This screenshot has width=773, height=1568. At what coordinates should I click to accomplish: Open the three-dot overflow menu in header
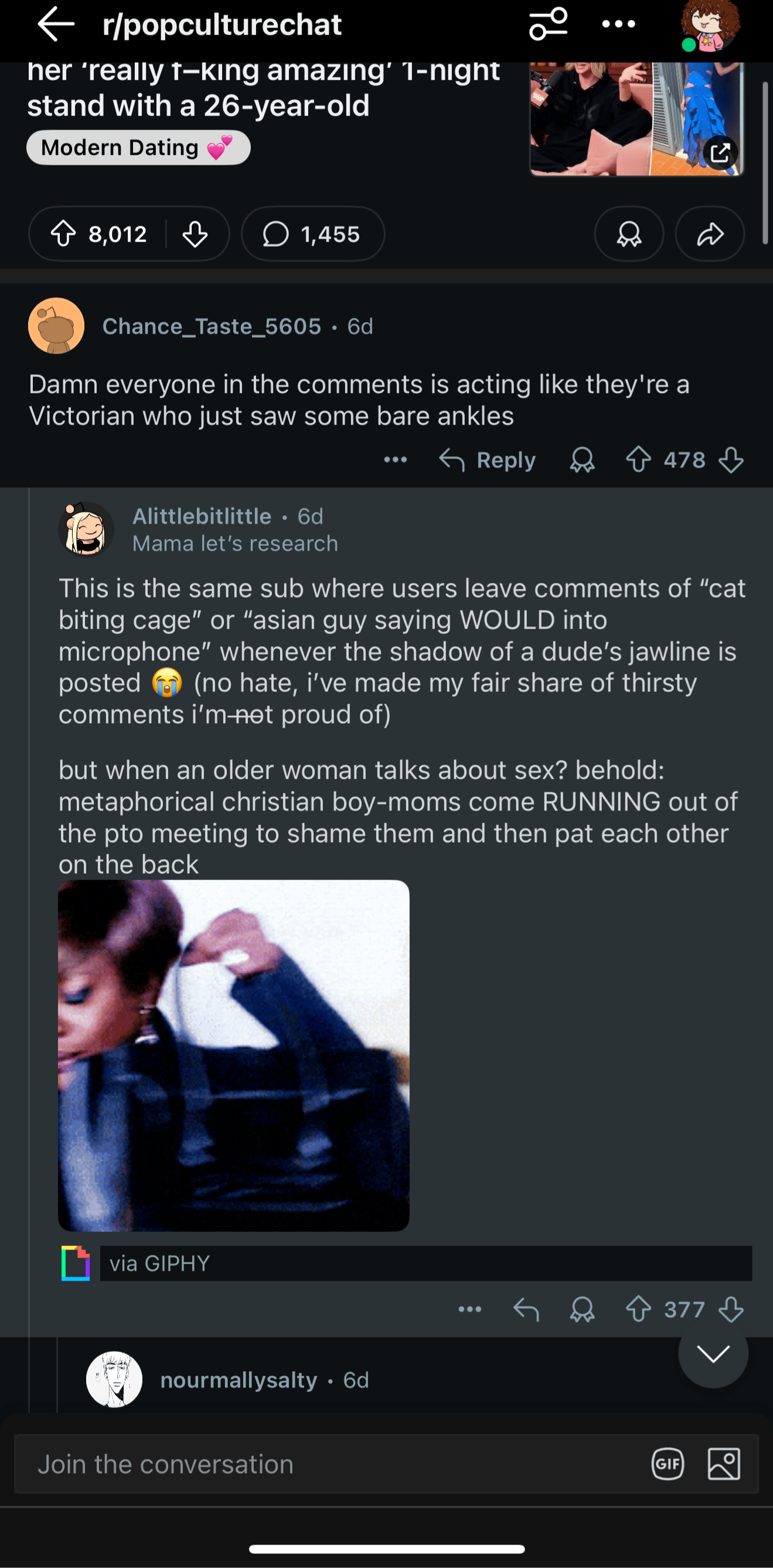[x=618, y=25]
